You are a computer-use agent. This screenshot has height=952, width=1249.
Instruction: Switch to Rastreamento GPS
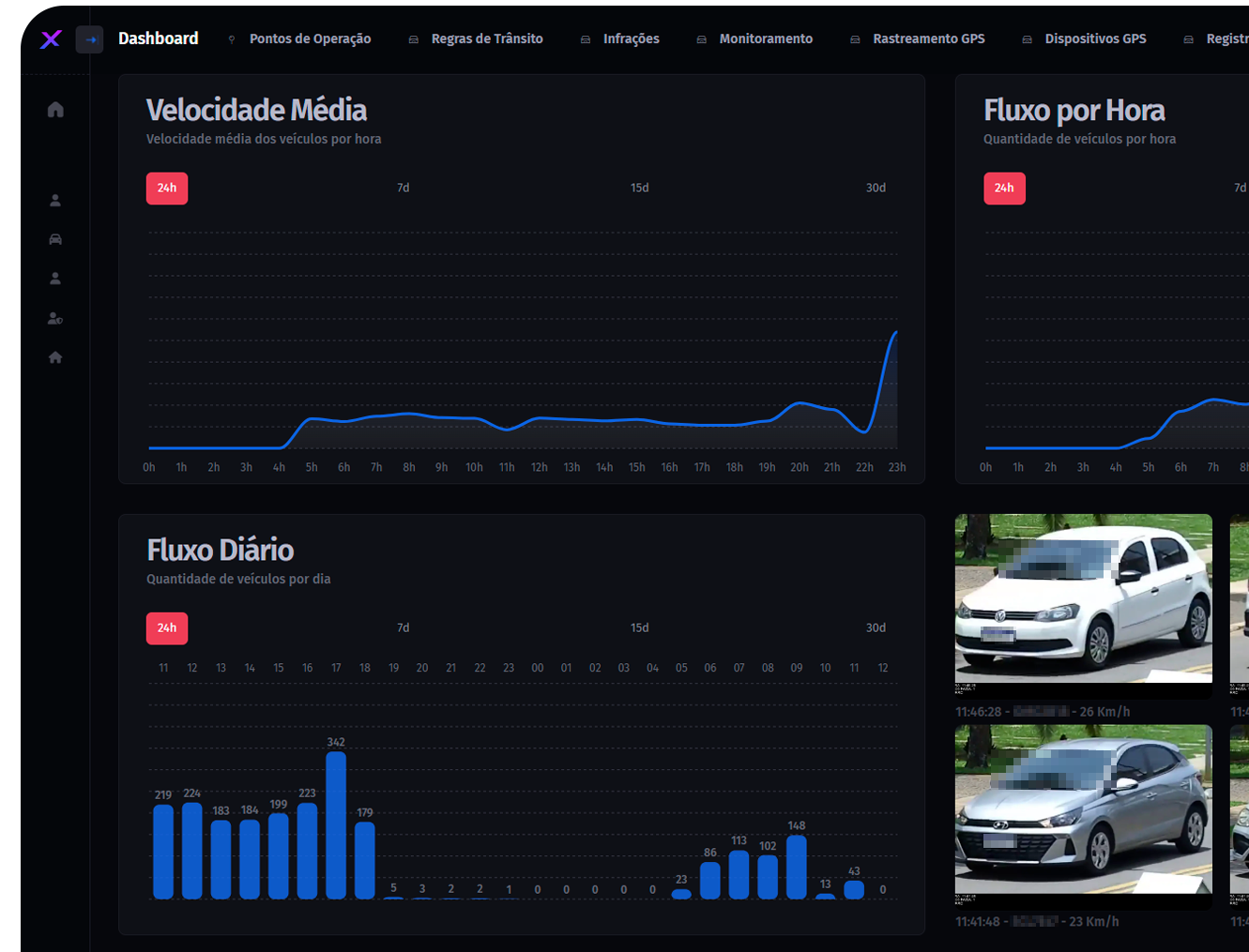pos(928,39)
